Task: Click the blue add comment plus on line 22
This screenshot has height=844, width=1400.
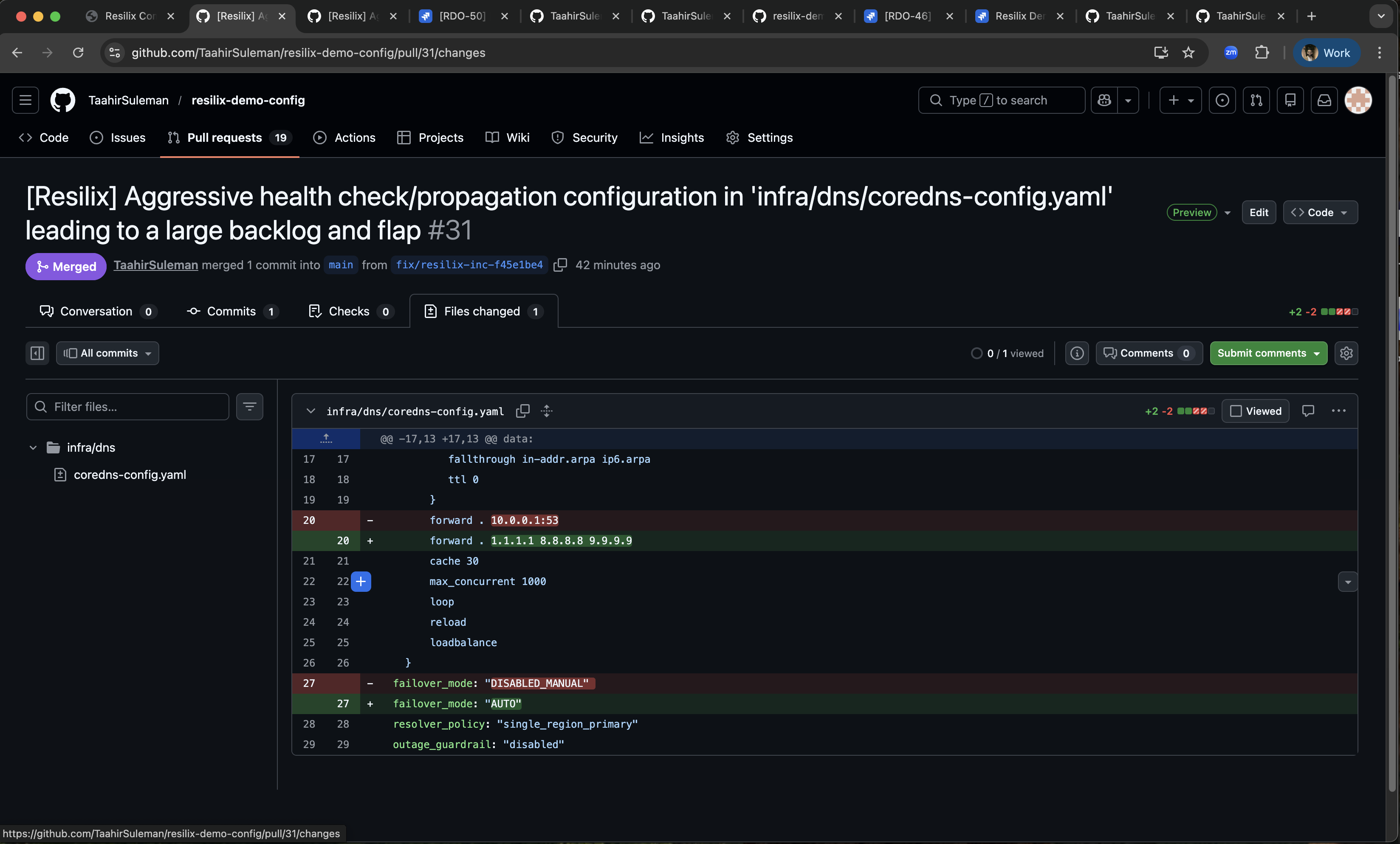Action: coord(361,581)
